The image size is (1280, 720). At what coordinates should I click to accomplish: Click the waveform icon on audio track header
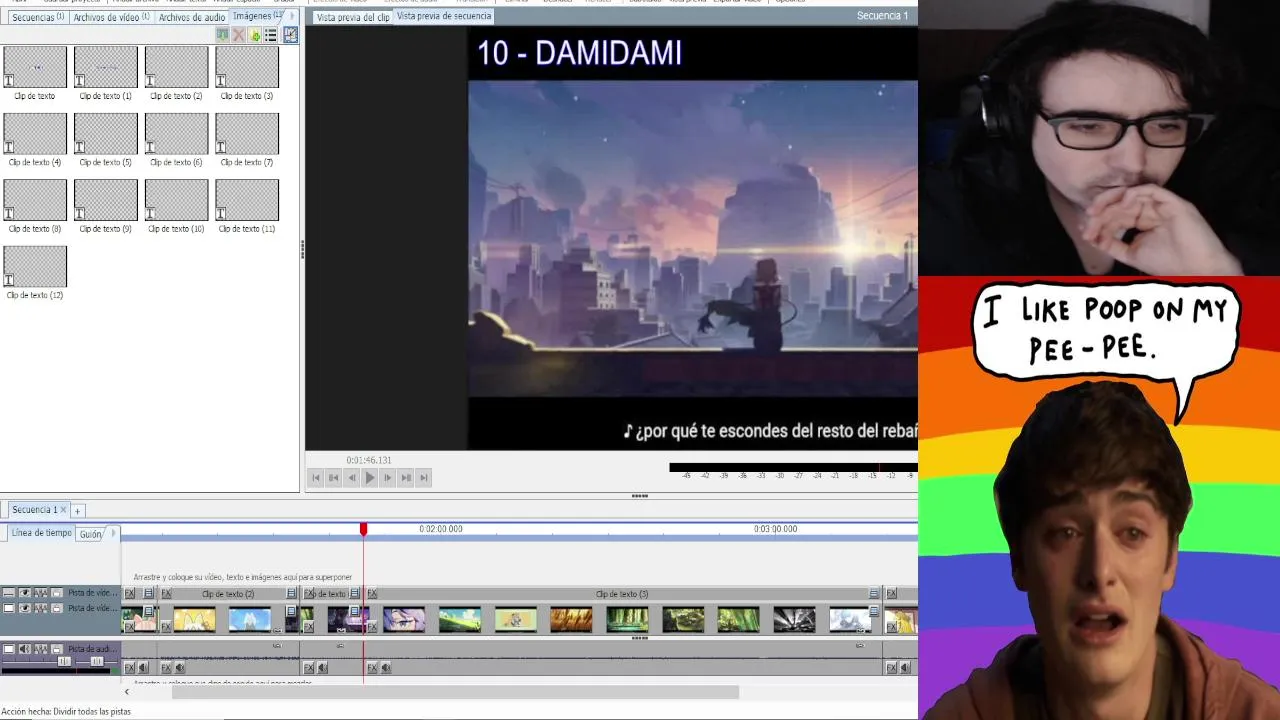coord(41,648)
